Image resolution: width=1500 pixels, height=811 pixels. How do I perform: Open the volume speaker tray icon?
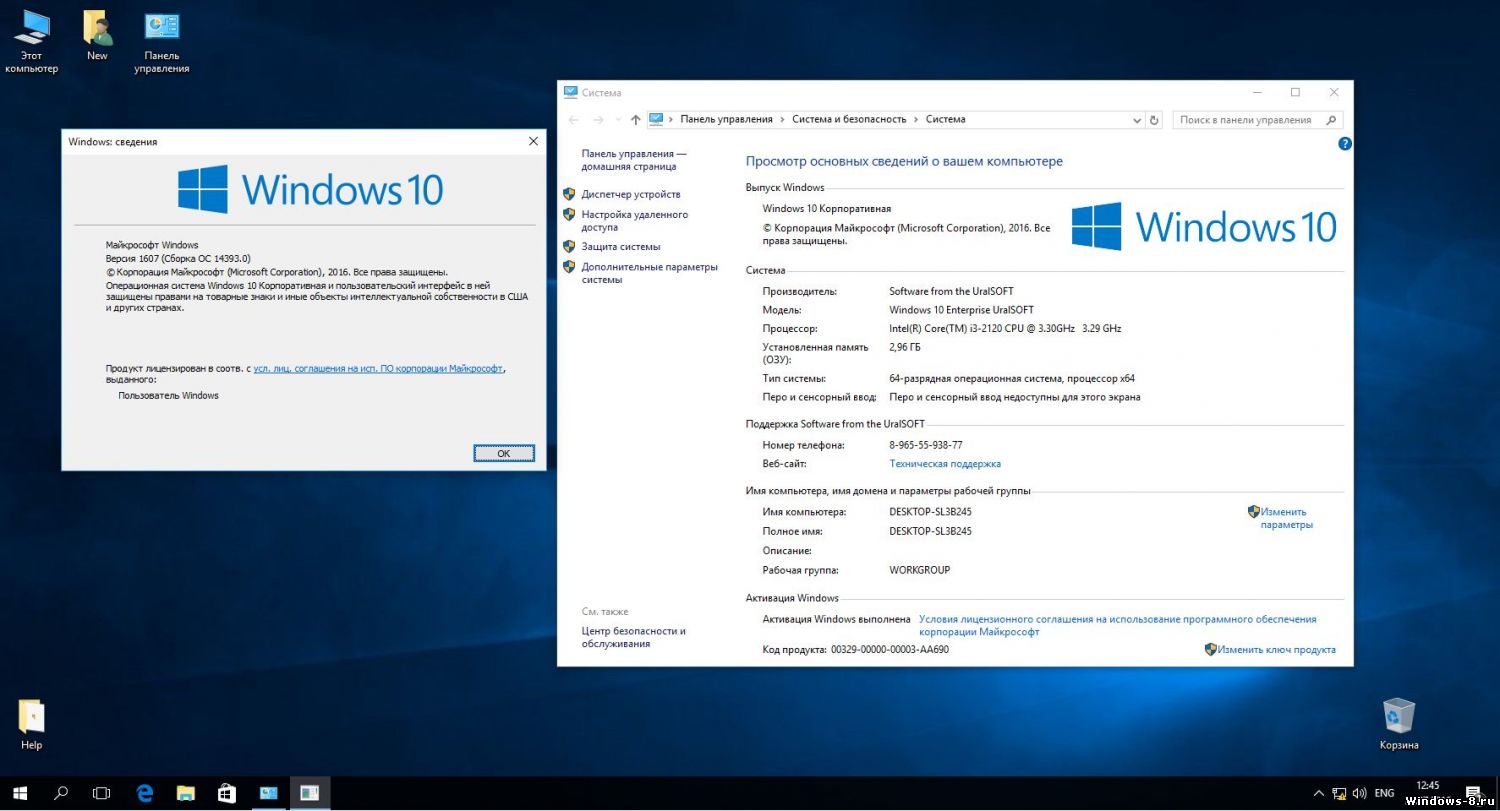click(x=1359, y=793)
